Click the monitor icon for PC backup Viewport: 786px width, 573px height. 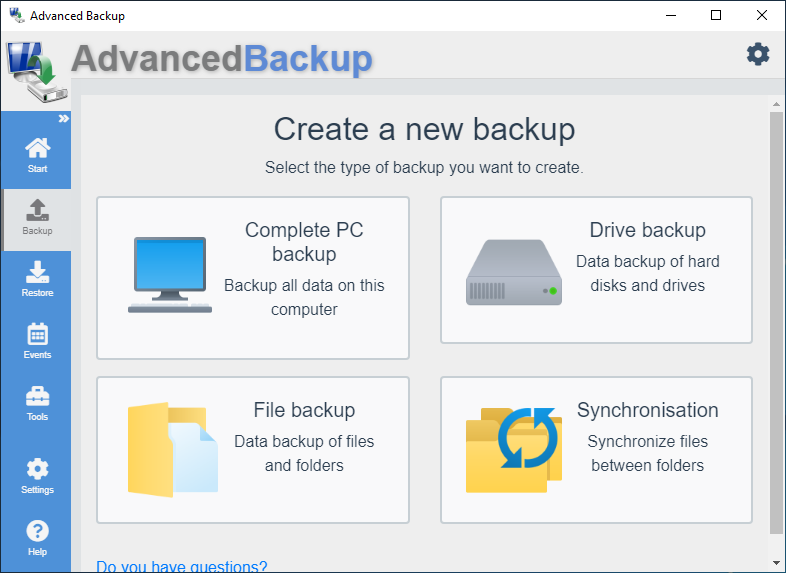170,274
